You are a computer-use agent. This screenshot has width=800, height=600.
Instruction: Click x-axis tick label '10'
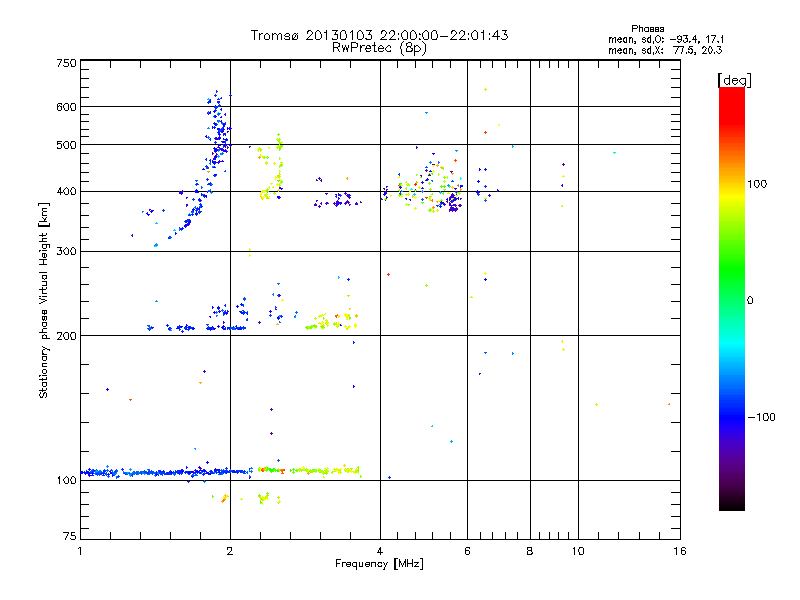578,551
